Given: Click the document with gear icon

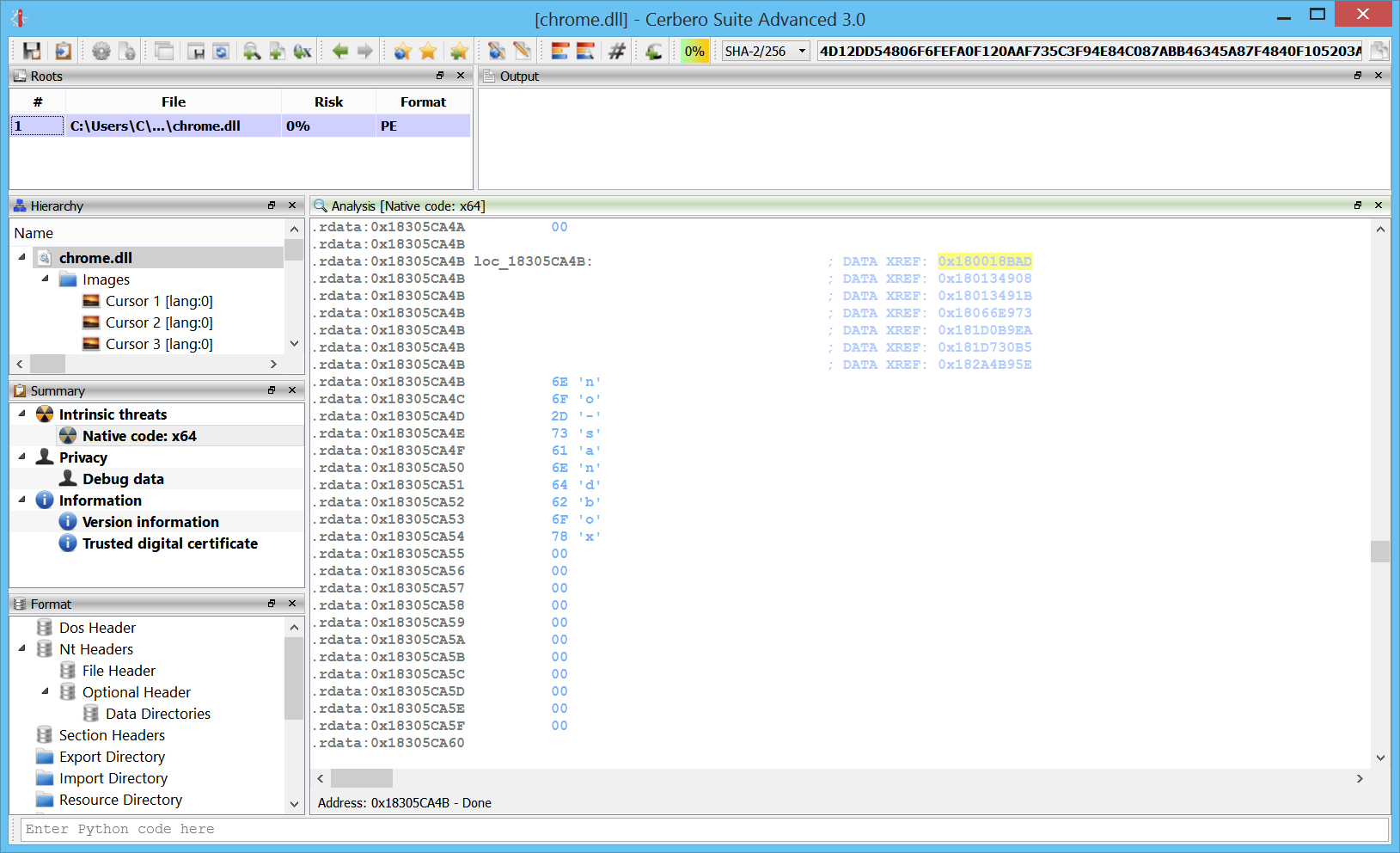Looking at the screenshot, I should coord(126,52).
